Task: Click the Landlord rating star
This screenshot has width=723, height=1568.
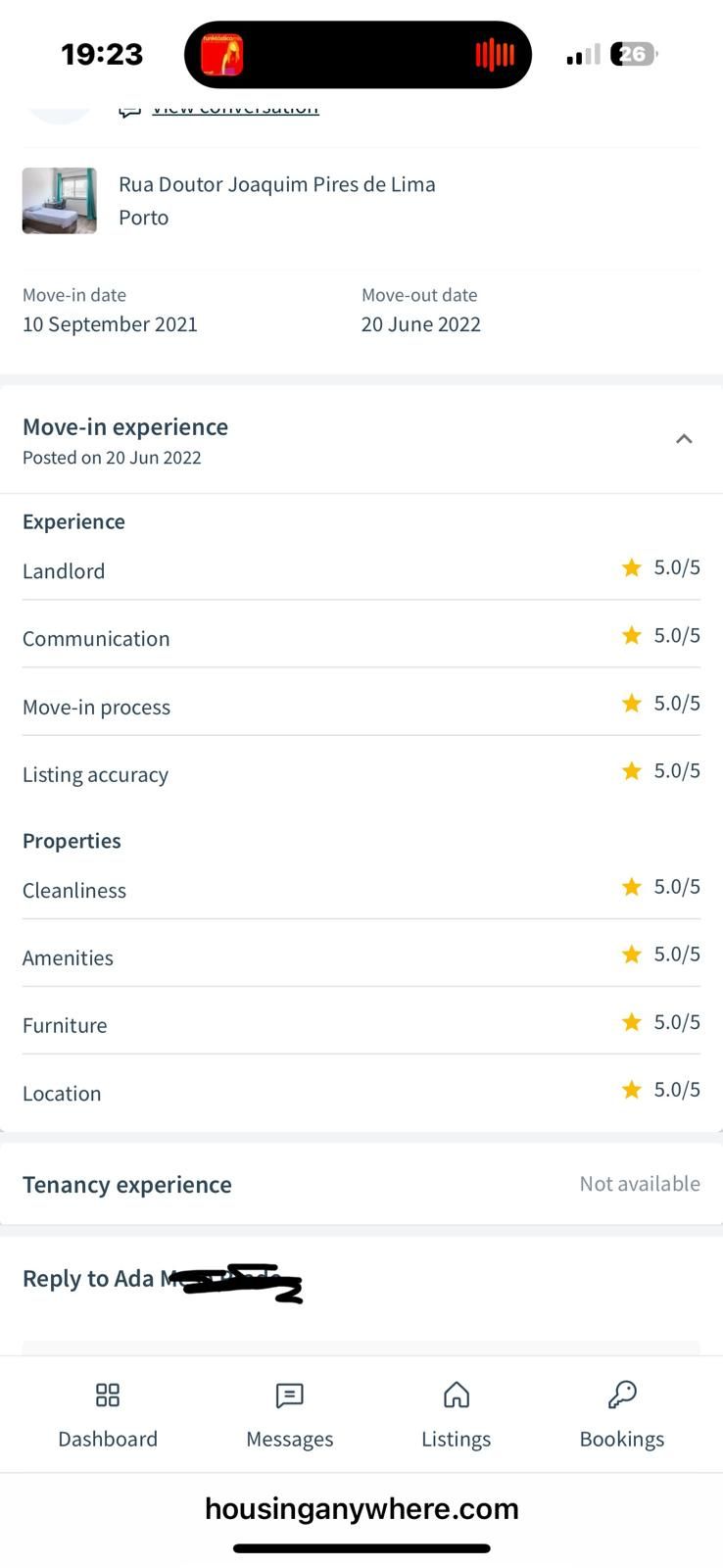Action: [632, 567]
